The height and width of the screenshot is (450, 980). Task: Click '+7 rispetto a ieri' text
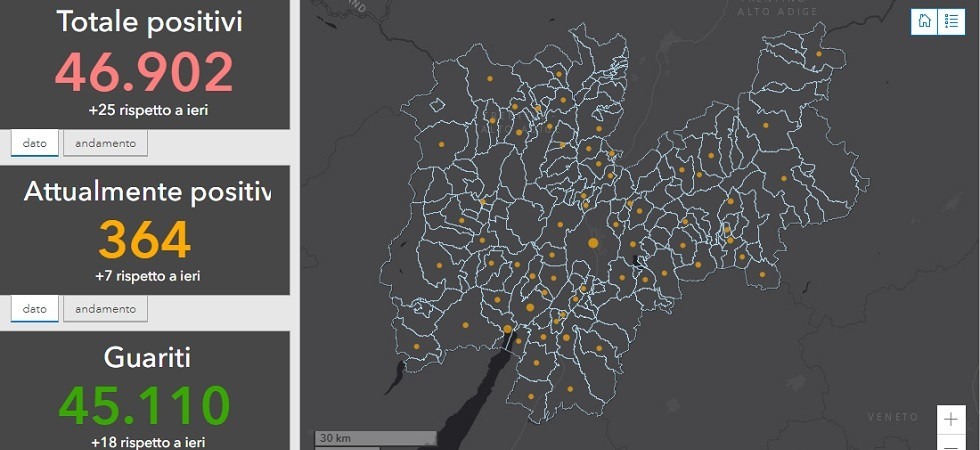pyautogui.click(x=147, y=276)
